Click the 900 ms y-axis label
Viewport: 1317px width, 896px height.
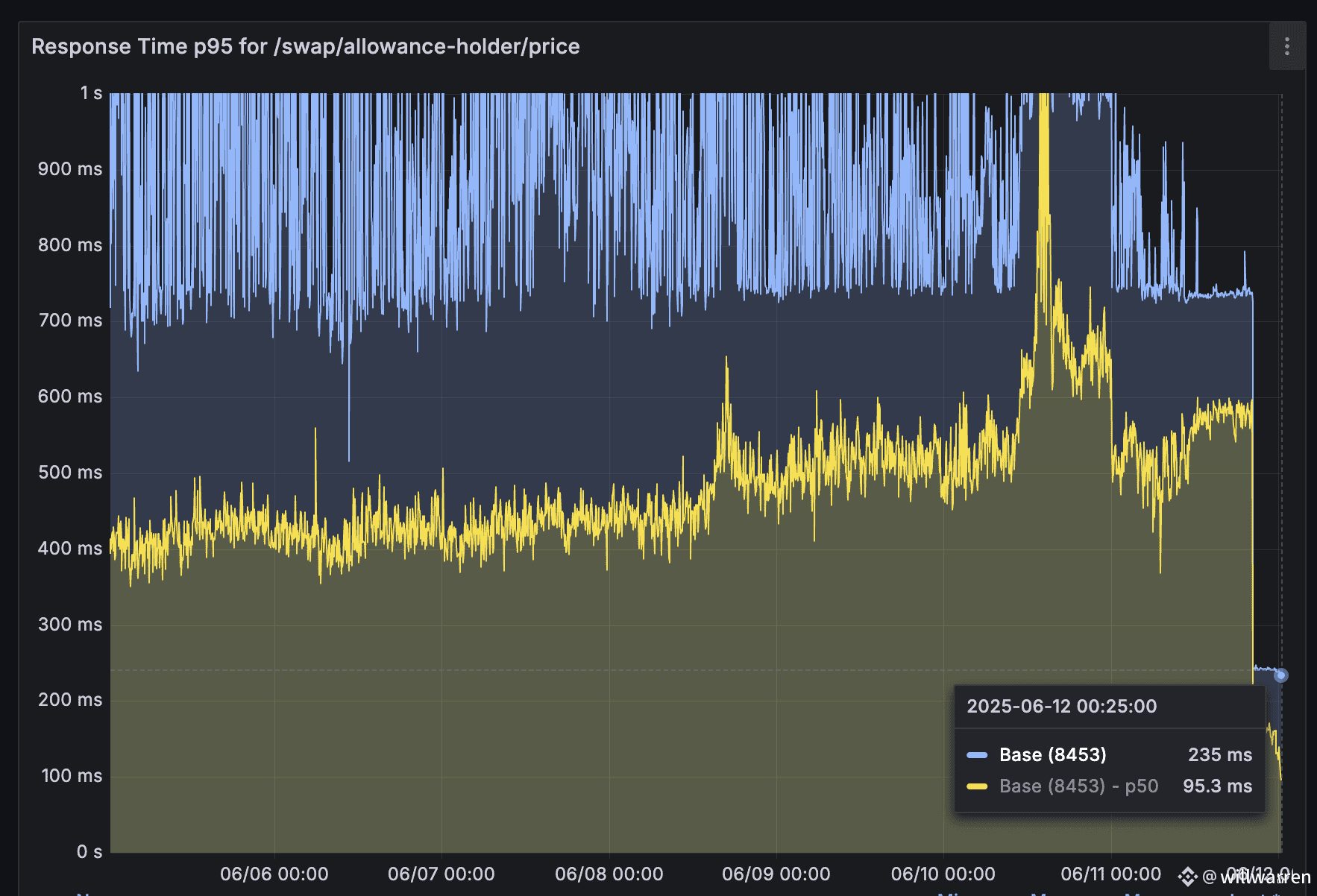point(70,169)
